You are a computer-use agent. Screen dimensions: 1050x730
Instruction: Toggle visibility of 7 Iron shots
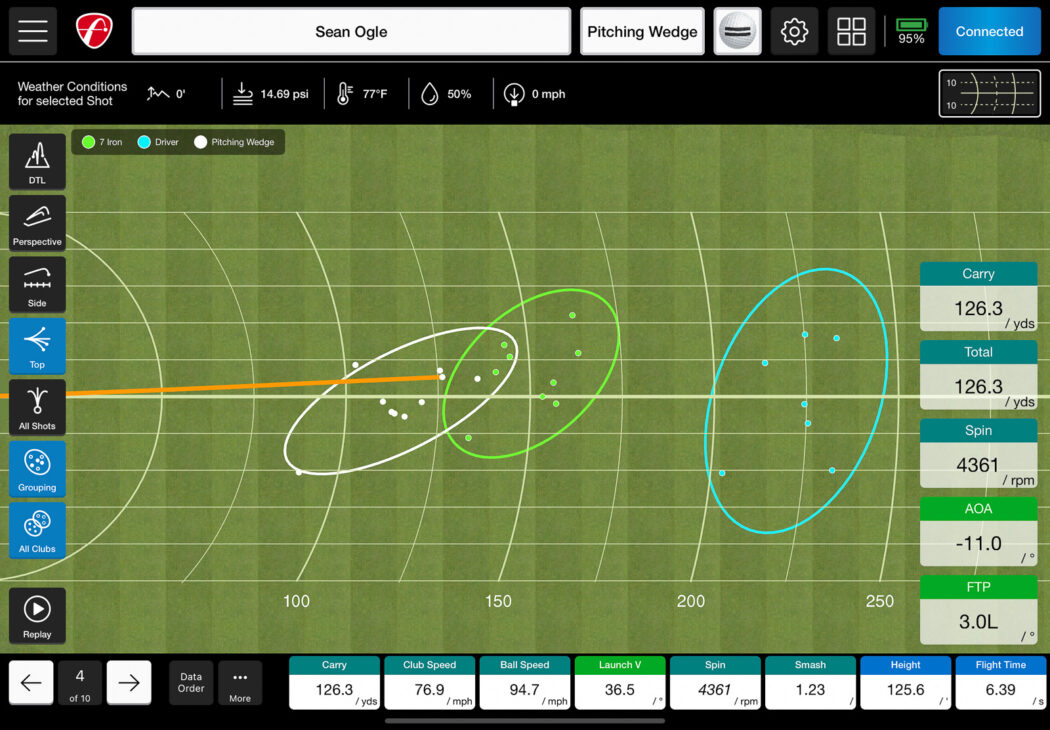[100, 142]
